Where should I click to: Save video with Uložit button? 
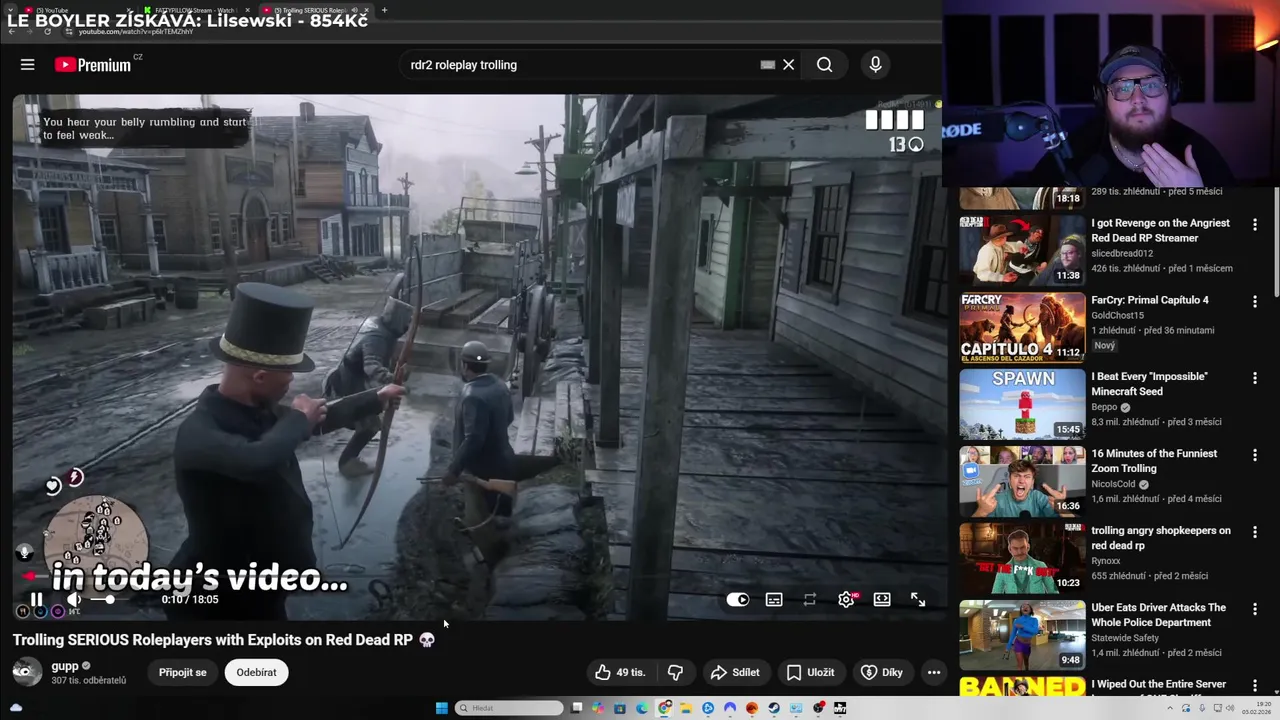coord(810,672)
